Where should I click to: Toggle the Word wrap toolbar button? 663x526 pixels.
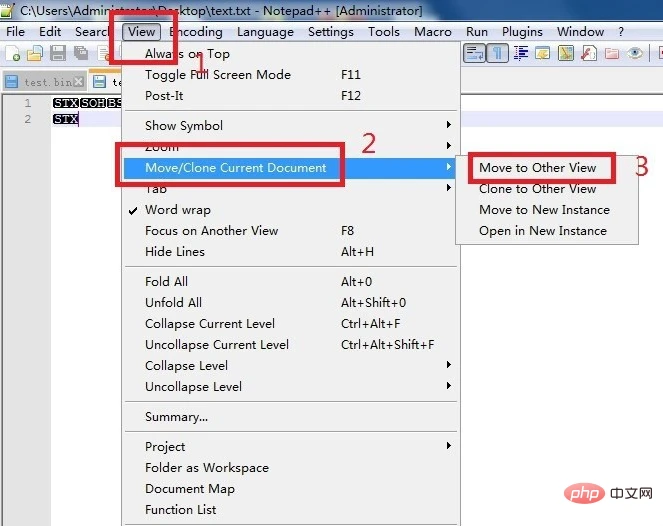click(x=475, y=53)
